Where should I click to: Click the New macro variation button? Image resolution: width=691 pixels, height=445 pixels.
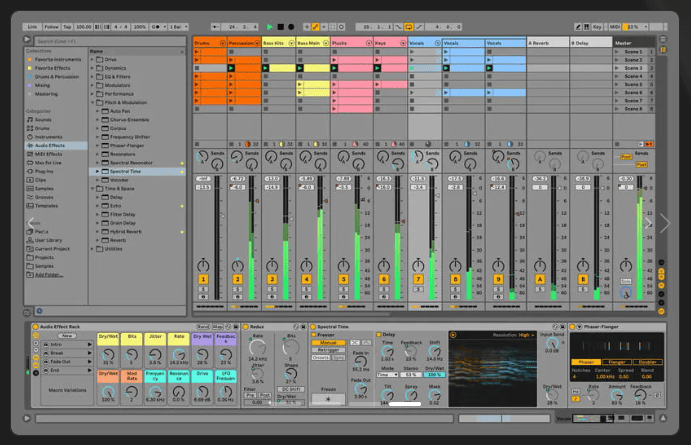[67, 336]
